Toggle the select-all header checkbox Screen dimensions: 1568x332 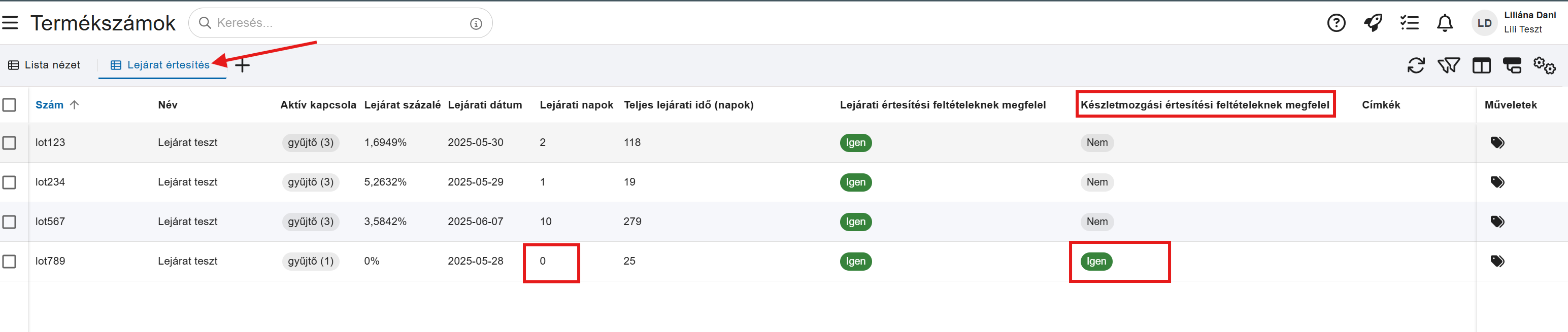9,105
